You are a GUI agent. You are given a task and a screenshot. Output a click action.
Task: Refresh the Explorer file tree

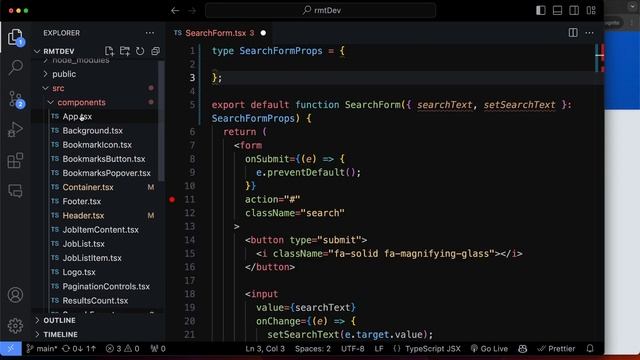coord(140,51)
